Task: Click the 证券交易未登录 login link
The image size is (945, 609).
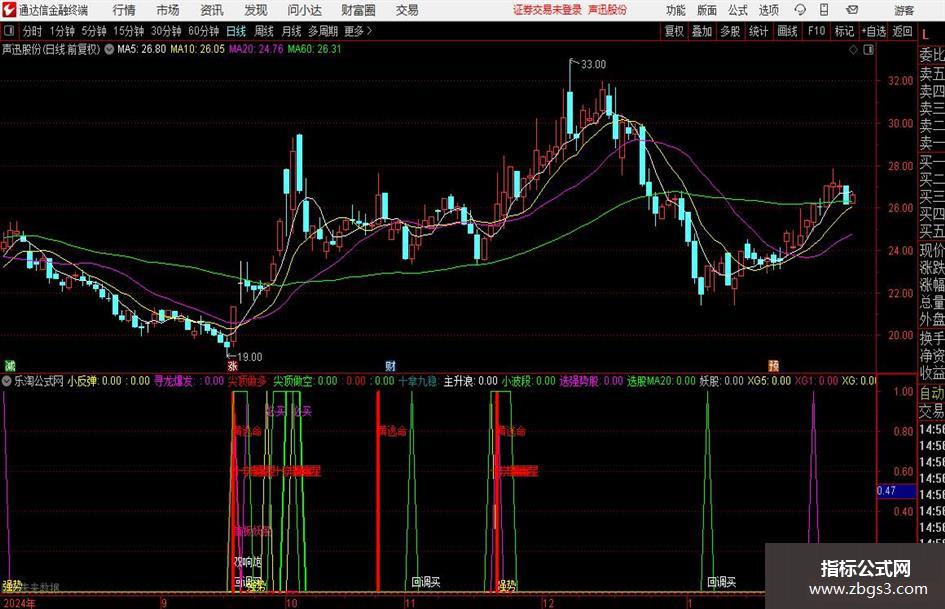Action: tap(547, 10)
